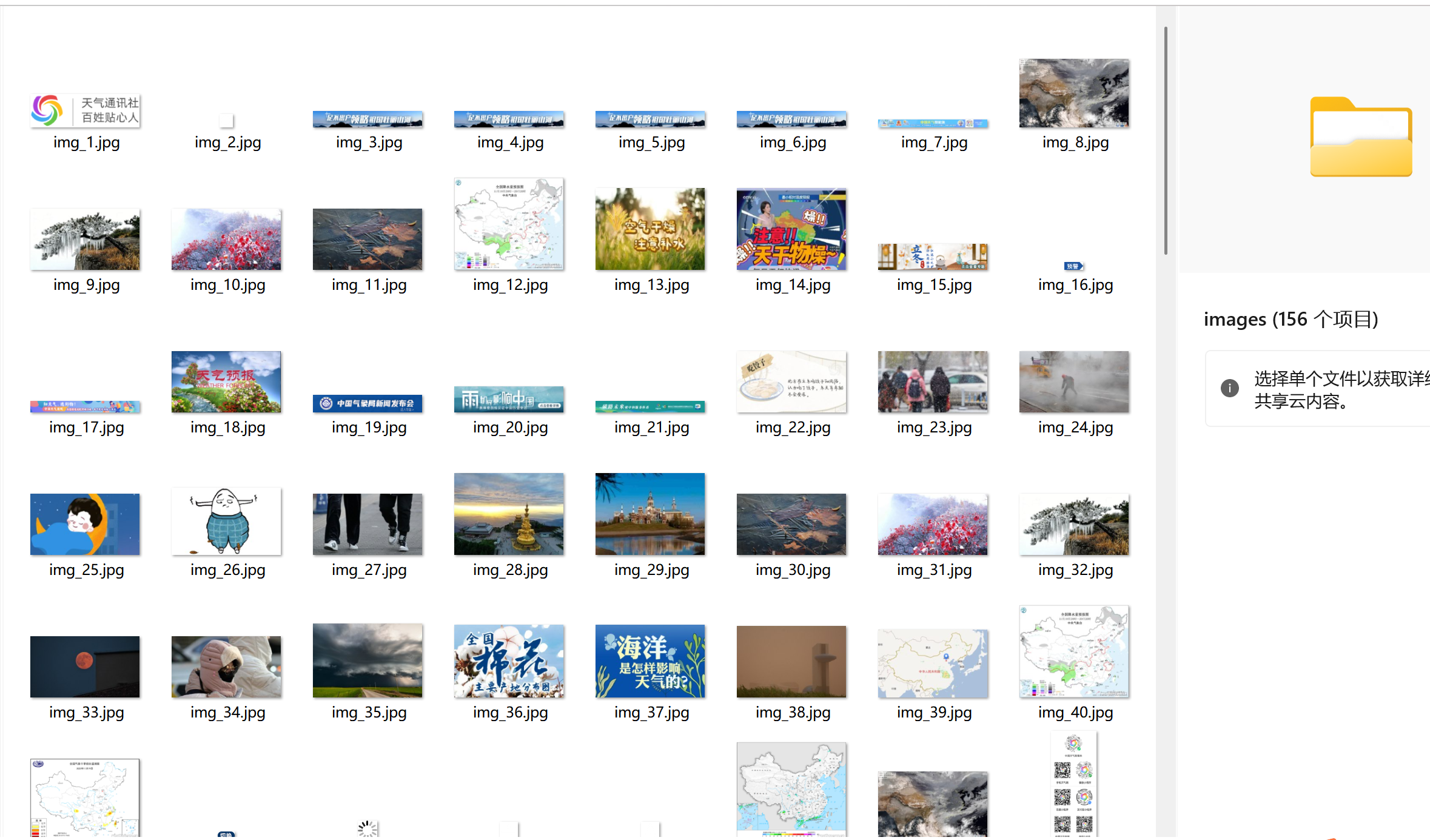This screenshot has width=1430, height=840.
Task: Select the satellite image img_8.jpg
Action: tap(1074, 93)
